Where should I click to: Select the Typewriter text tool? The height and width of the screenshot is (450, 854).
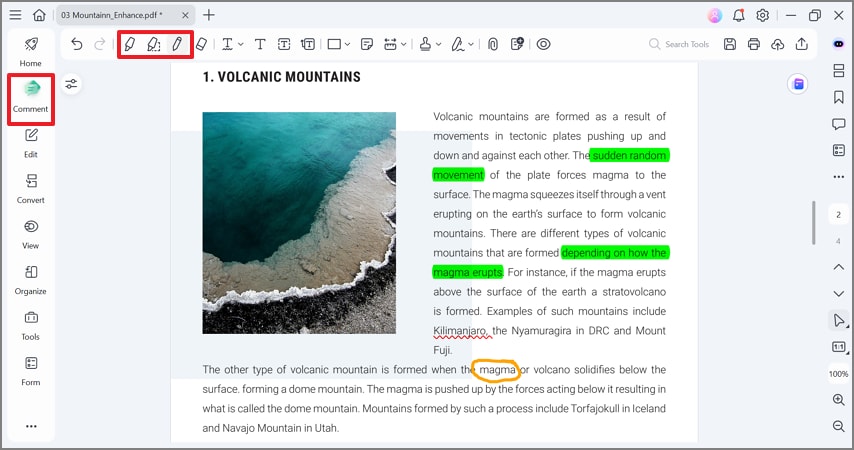260,44
